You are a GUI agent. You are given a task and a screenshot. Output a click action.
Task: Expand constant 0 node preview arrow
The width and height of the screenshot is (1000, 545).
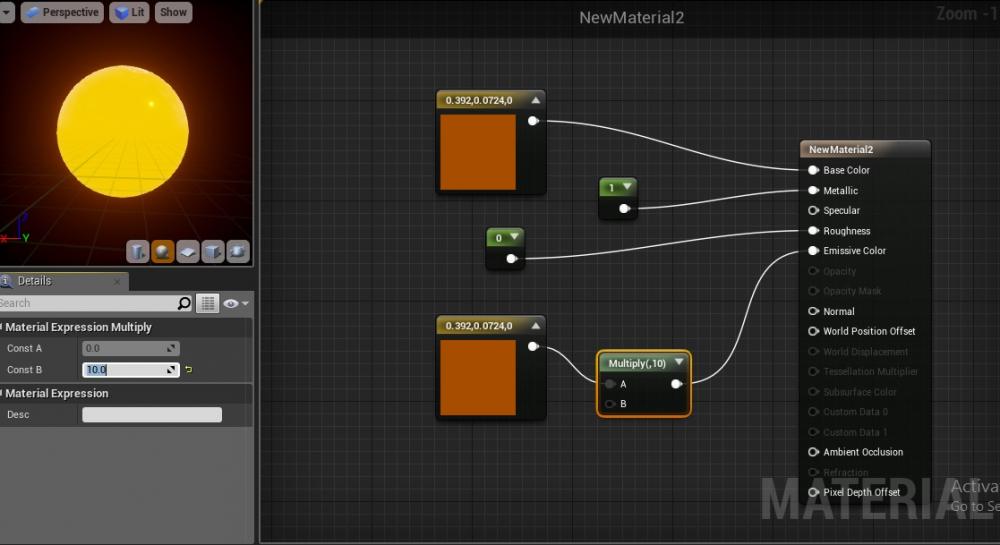click(x=514, y=237)
